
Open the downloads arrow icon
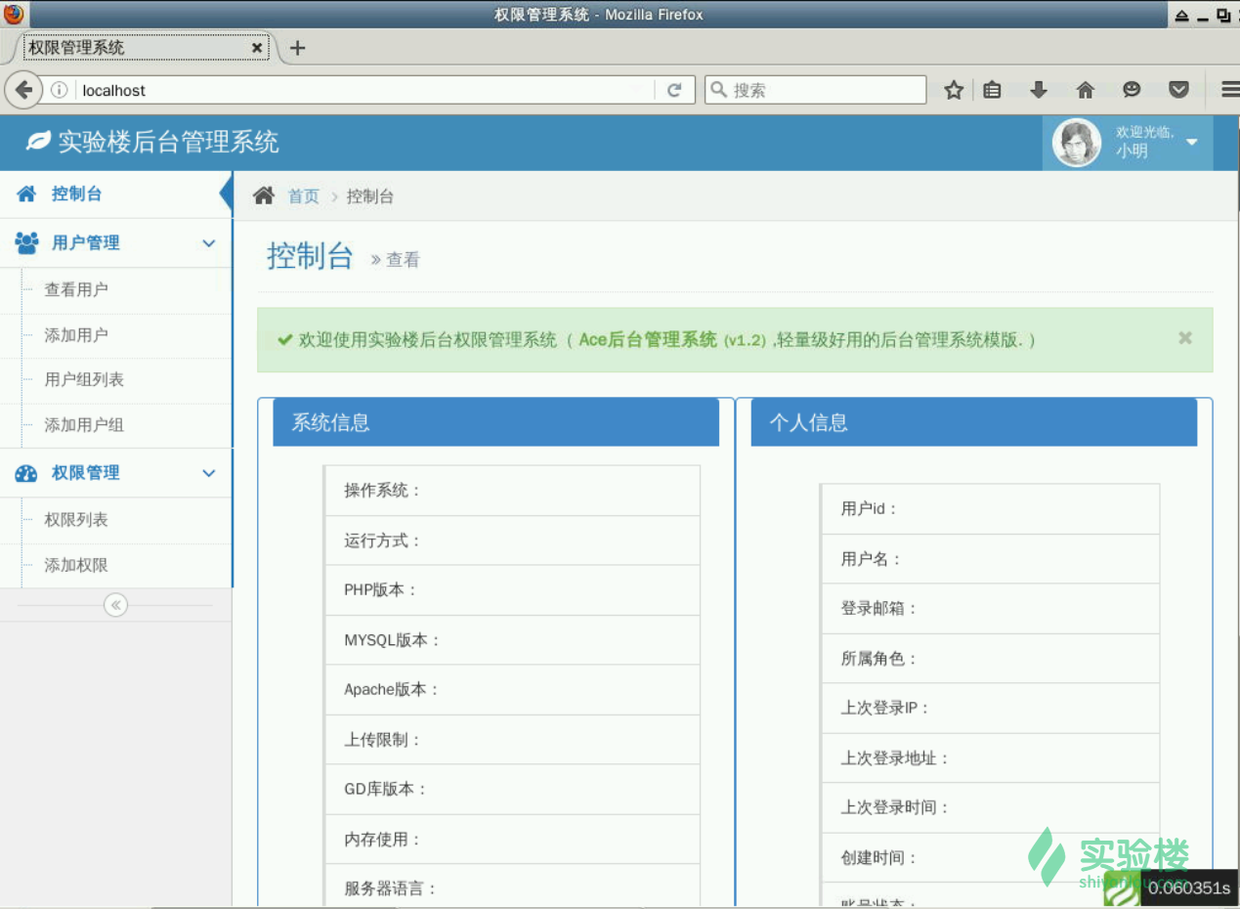point(1039,89)
